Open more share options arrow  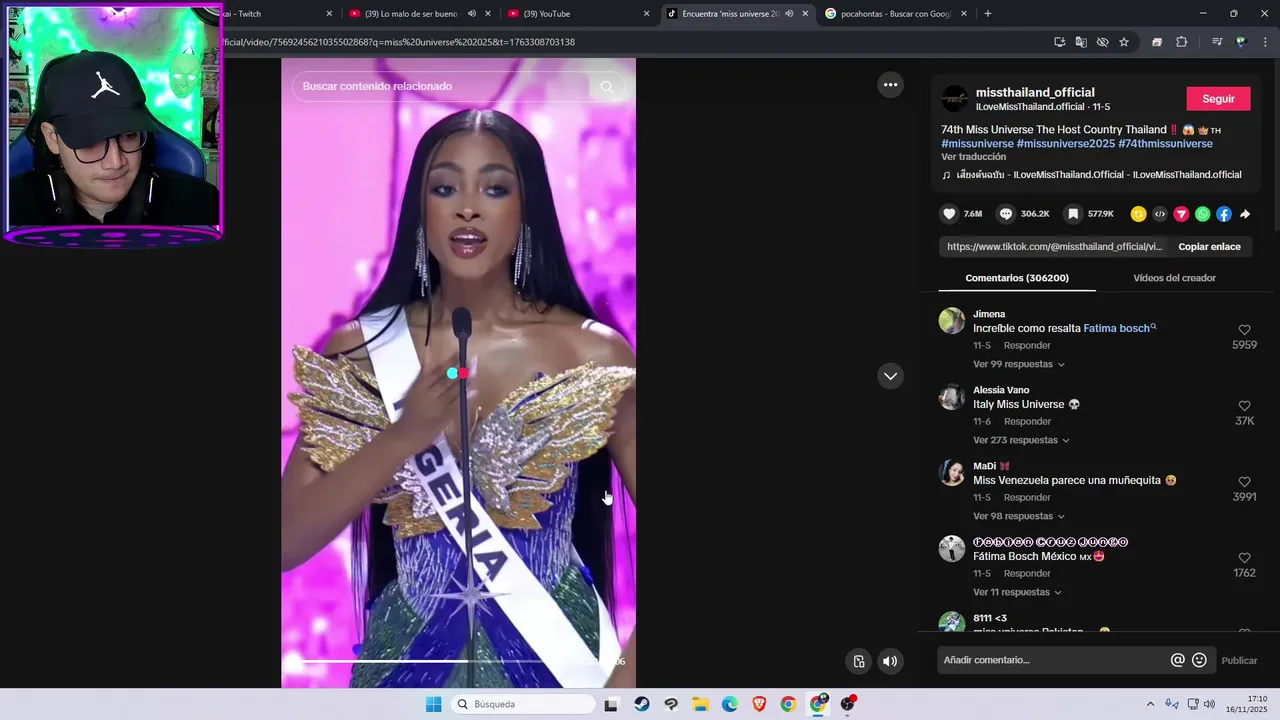click(1245, 214)
